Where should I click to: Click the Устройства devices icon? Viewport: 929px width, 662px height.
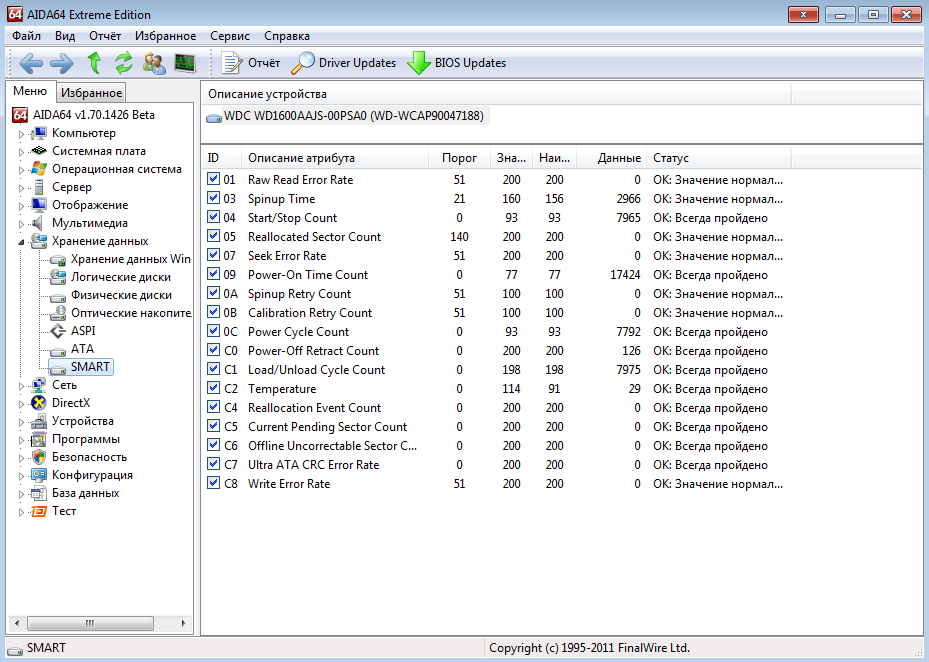point(39,421)
